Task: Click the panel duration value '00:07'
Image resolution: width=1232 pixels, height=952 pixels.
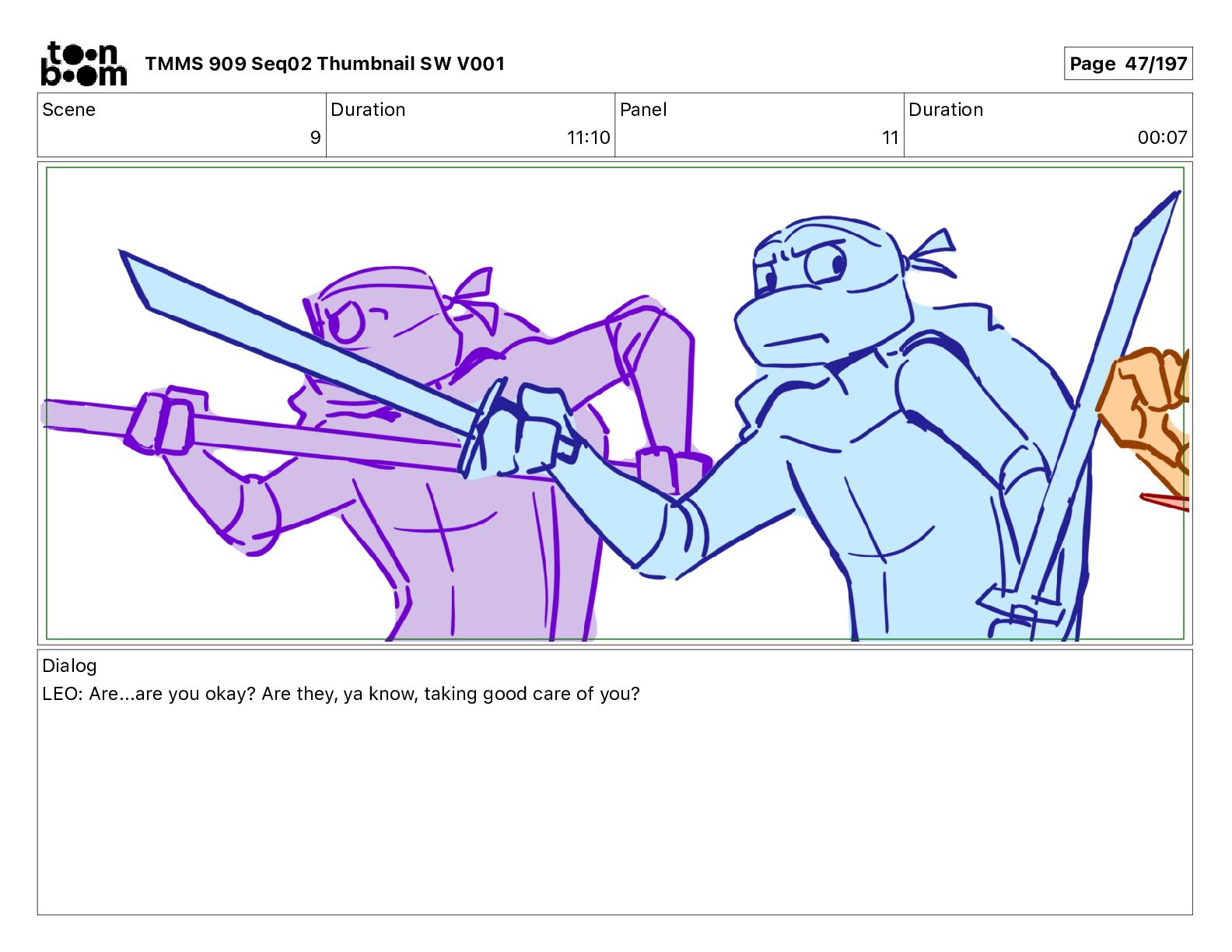Action: pos(1162,138)
